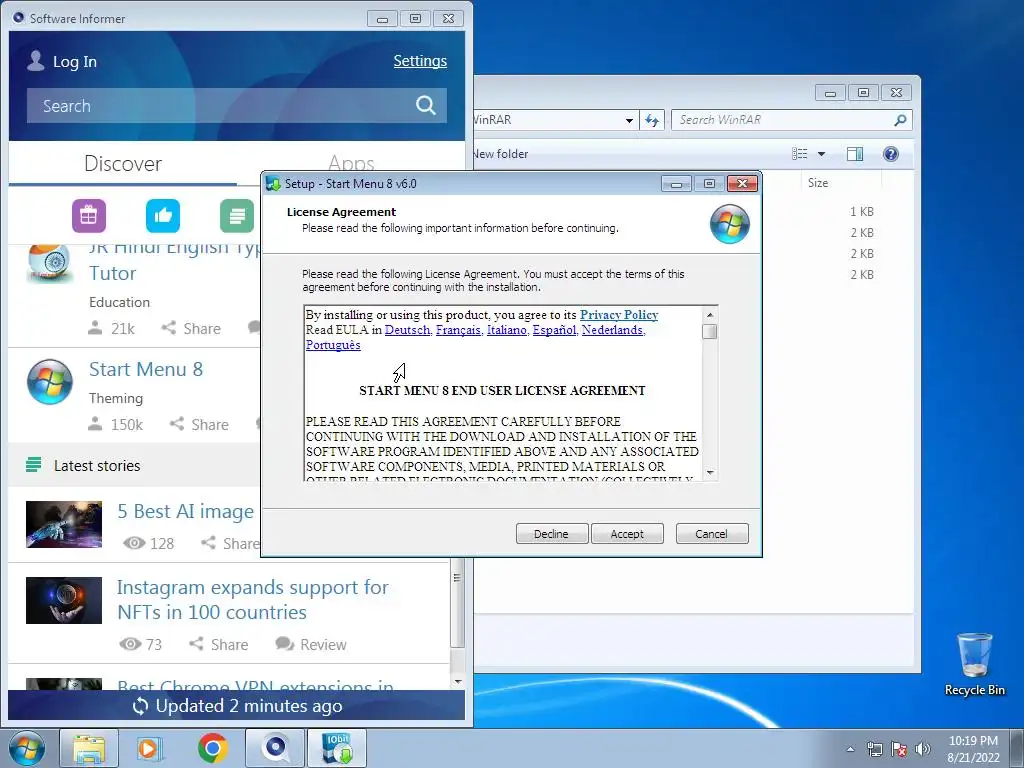Click the eye icon with 128 views

(x=135, y=543)
